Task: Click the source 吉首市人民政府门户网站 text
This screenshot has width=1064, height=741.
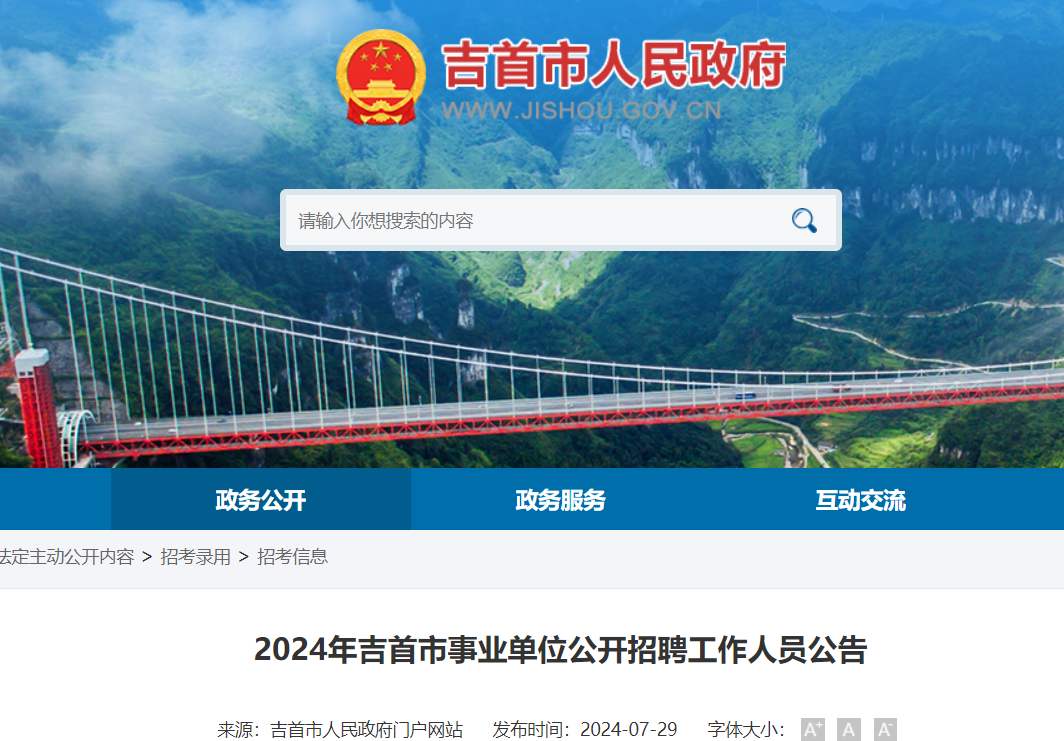Action: [x=366, y=729]
